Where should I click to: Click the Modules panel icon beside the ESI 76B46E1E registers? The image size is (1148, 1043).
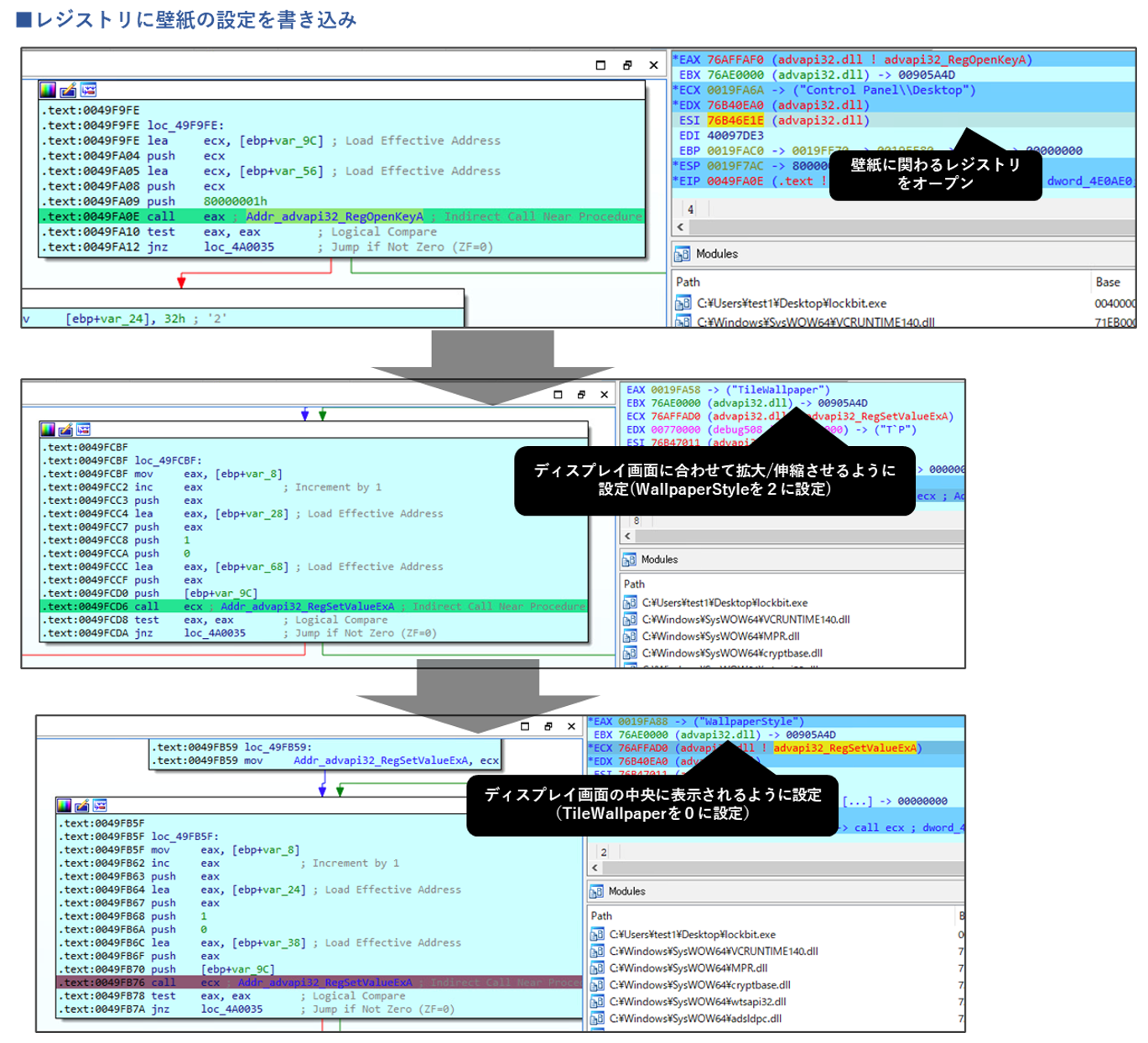[682, 254]
